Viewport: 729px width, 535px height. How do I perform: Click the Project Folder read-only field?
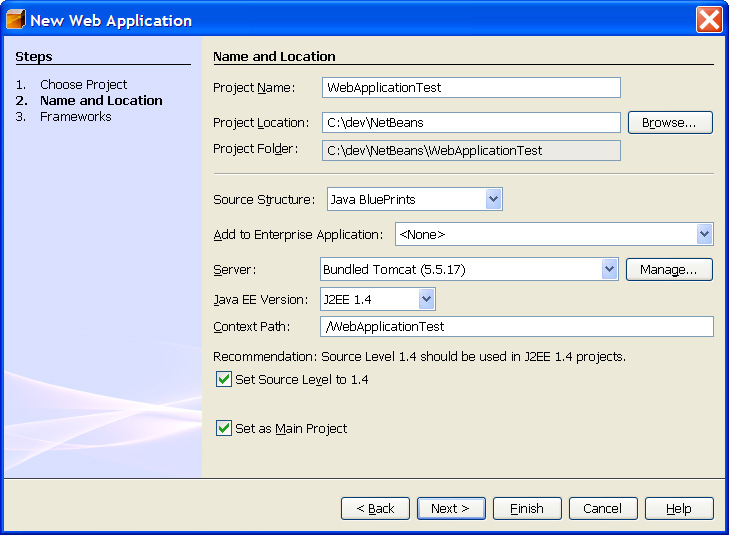tap(471, 150)
